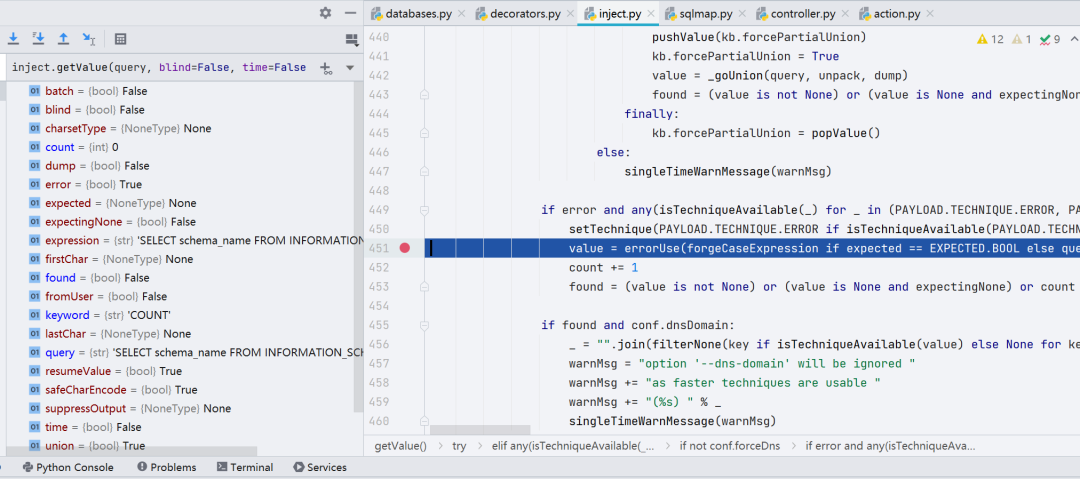Open the Terminal tool window

click(245, 467)
